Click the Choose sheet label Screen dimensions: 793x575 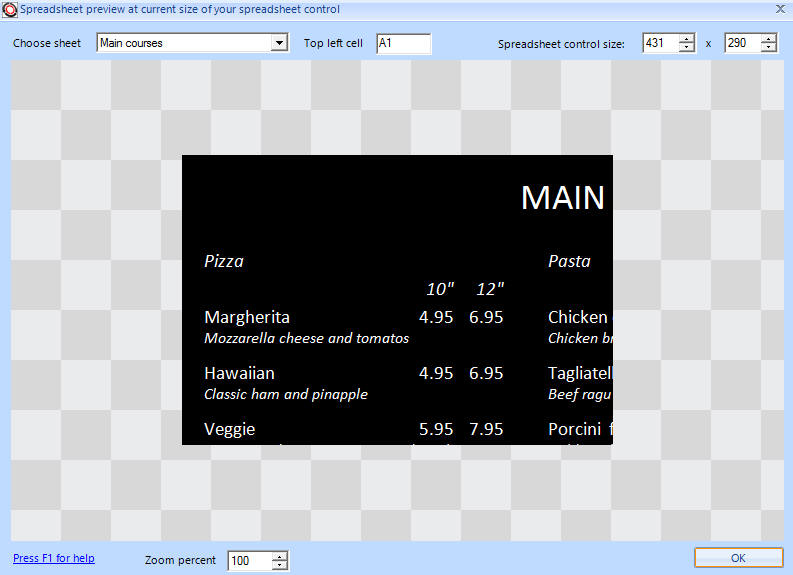[47, 43]
